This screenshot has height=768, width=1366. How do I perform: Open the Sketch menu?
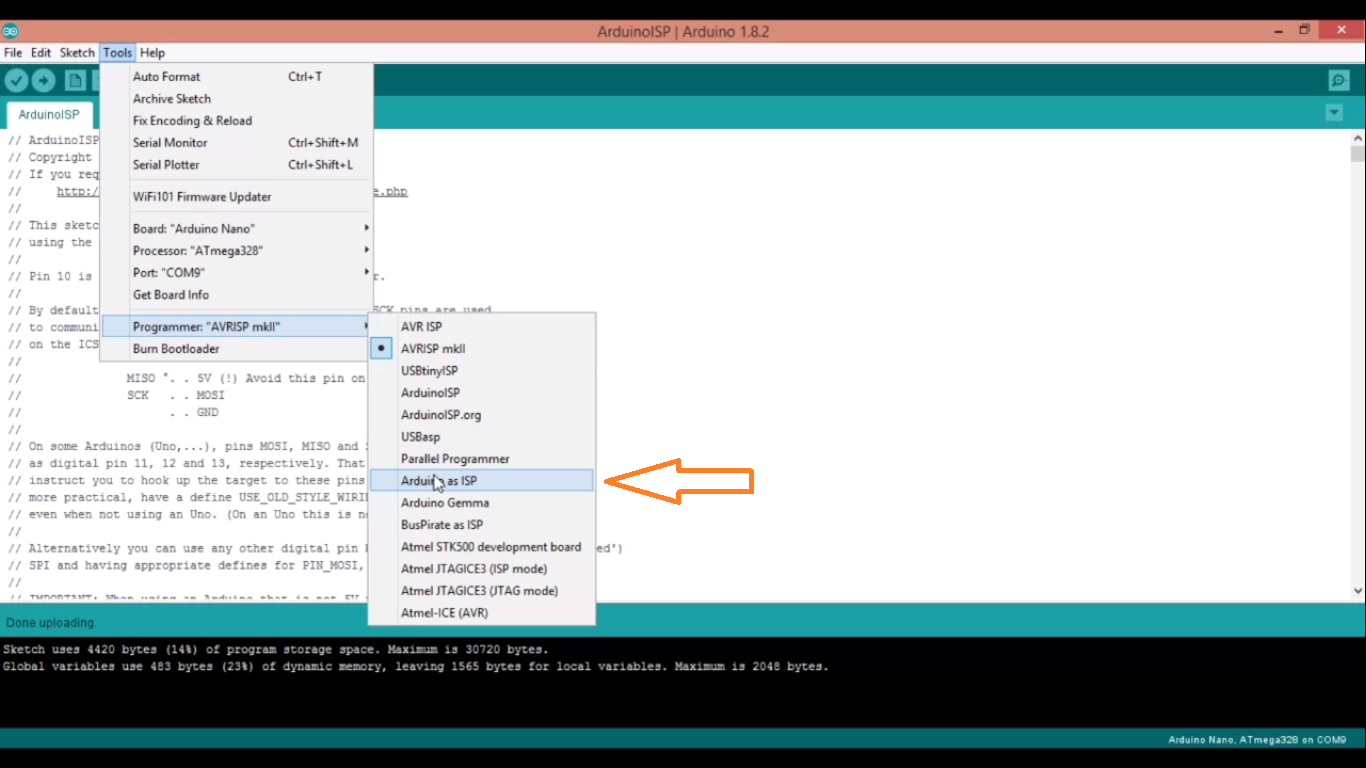(x=76, y=52)
